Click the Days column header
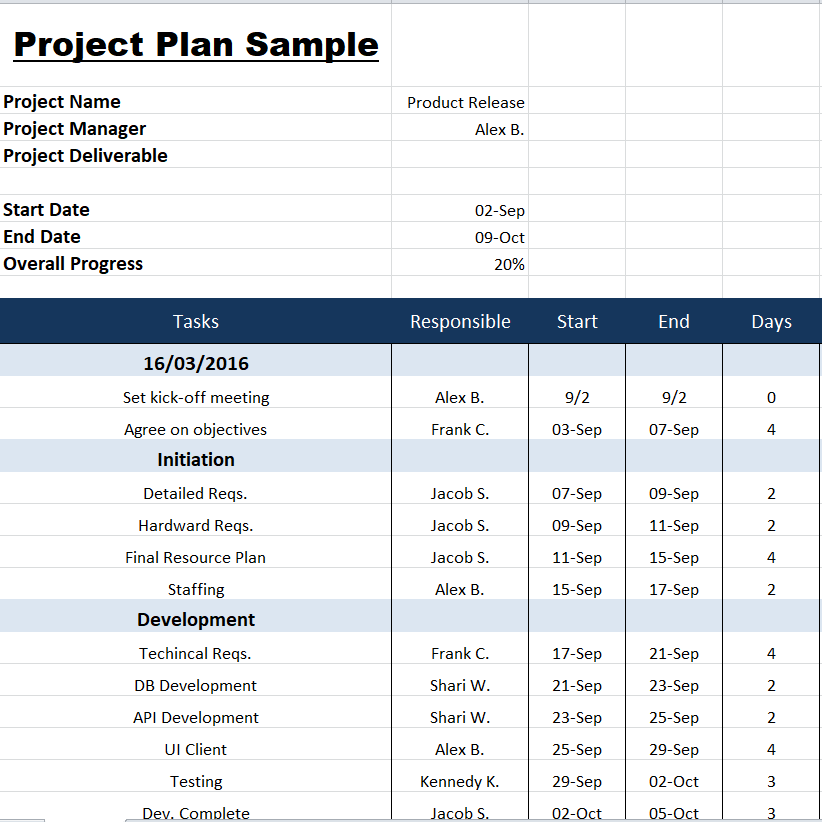The width and height of the screenshot is (822, 822). tap(771, 322)
